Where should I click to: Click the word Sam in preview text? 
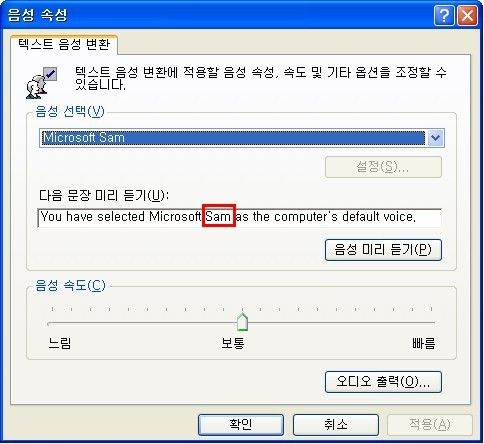[219, 216]
